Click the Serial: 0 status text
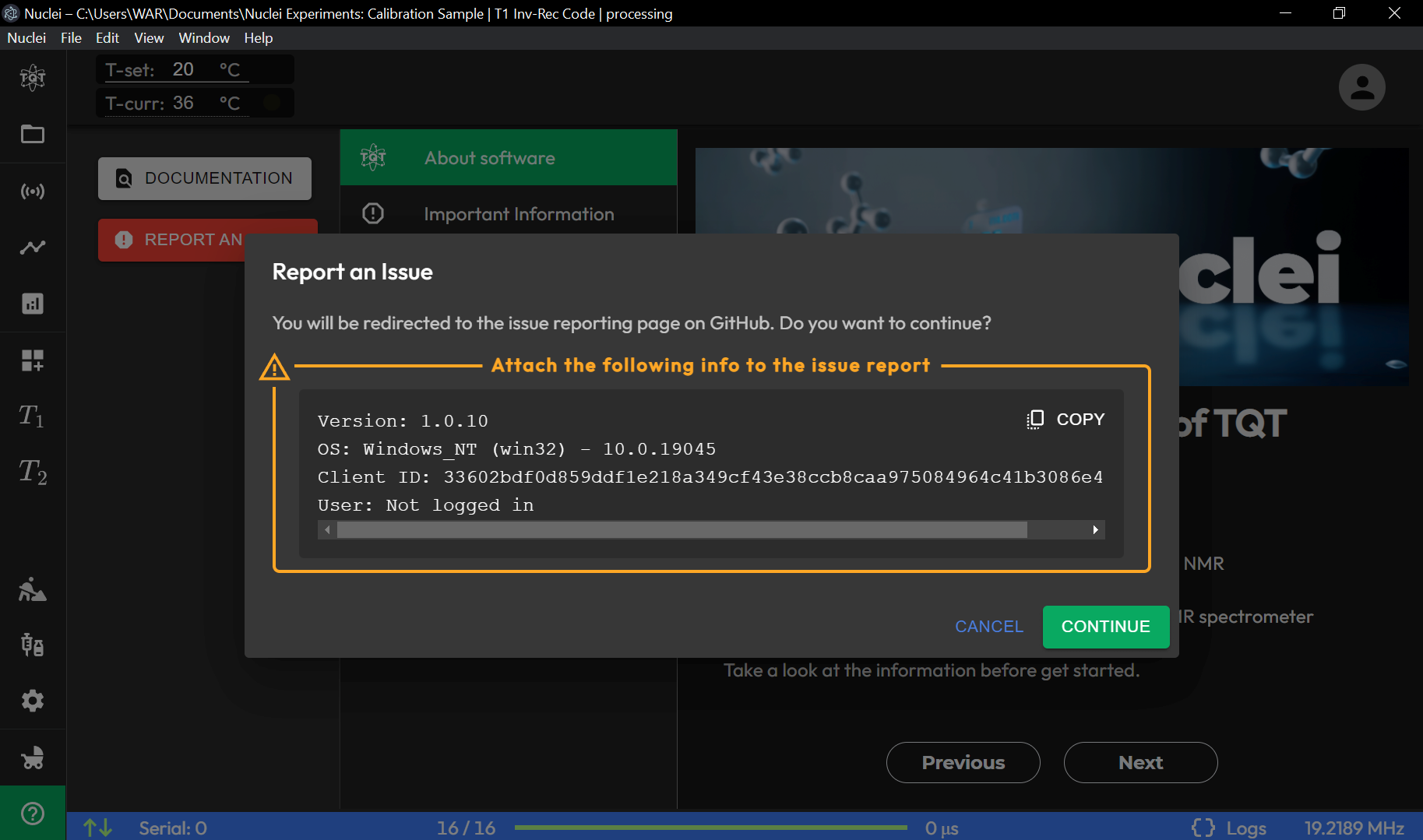Screen dimensions: 1423x840 173,828
